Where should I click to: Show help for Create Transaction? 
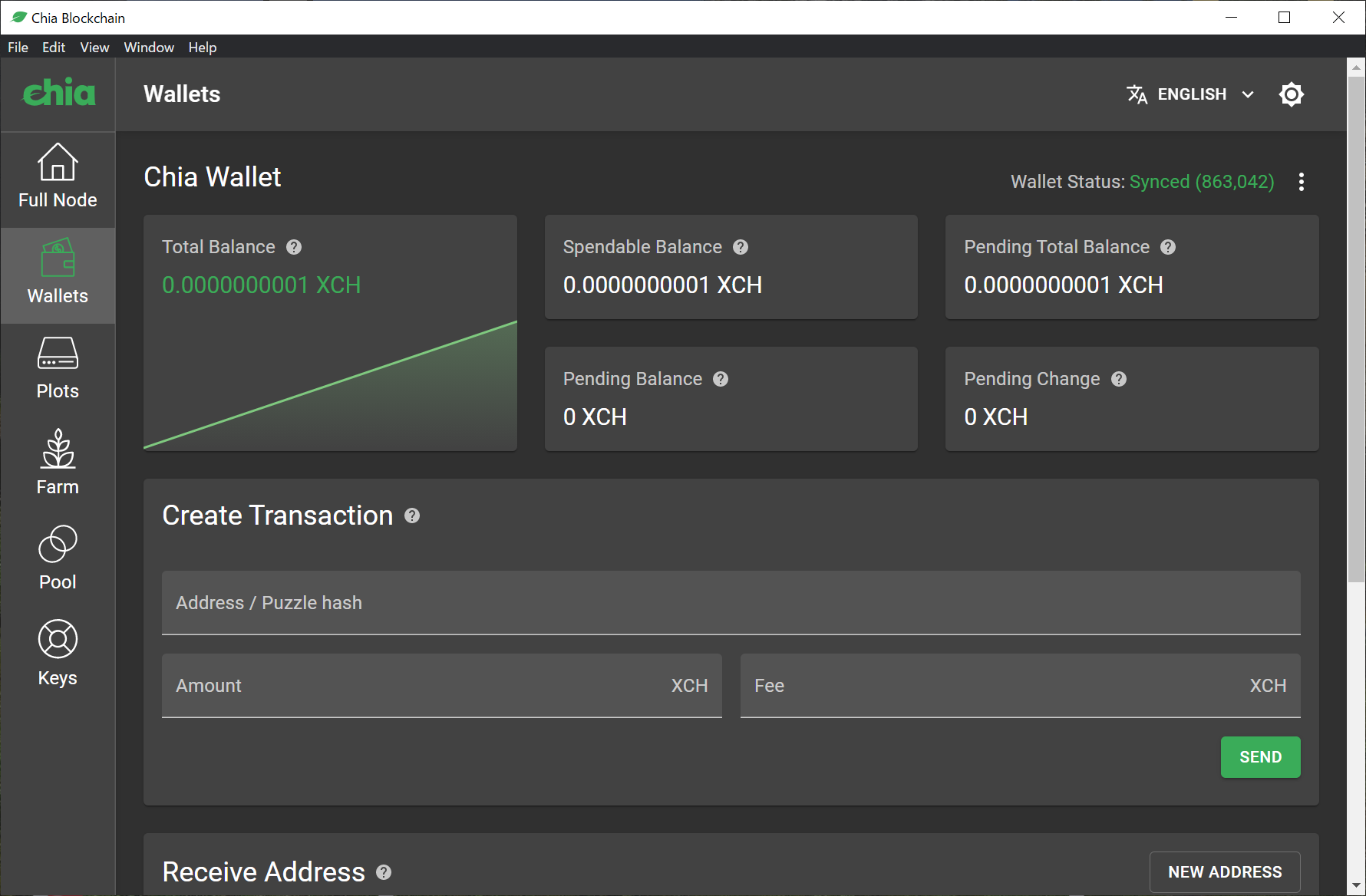click(x=412, y=516)
